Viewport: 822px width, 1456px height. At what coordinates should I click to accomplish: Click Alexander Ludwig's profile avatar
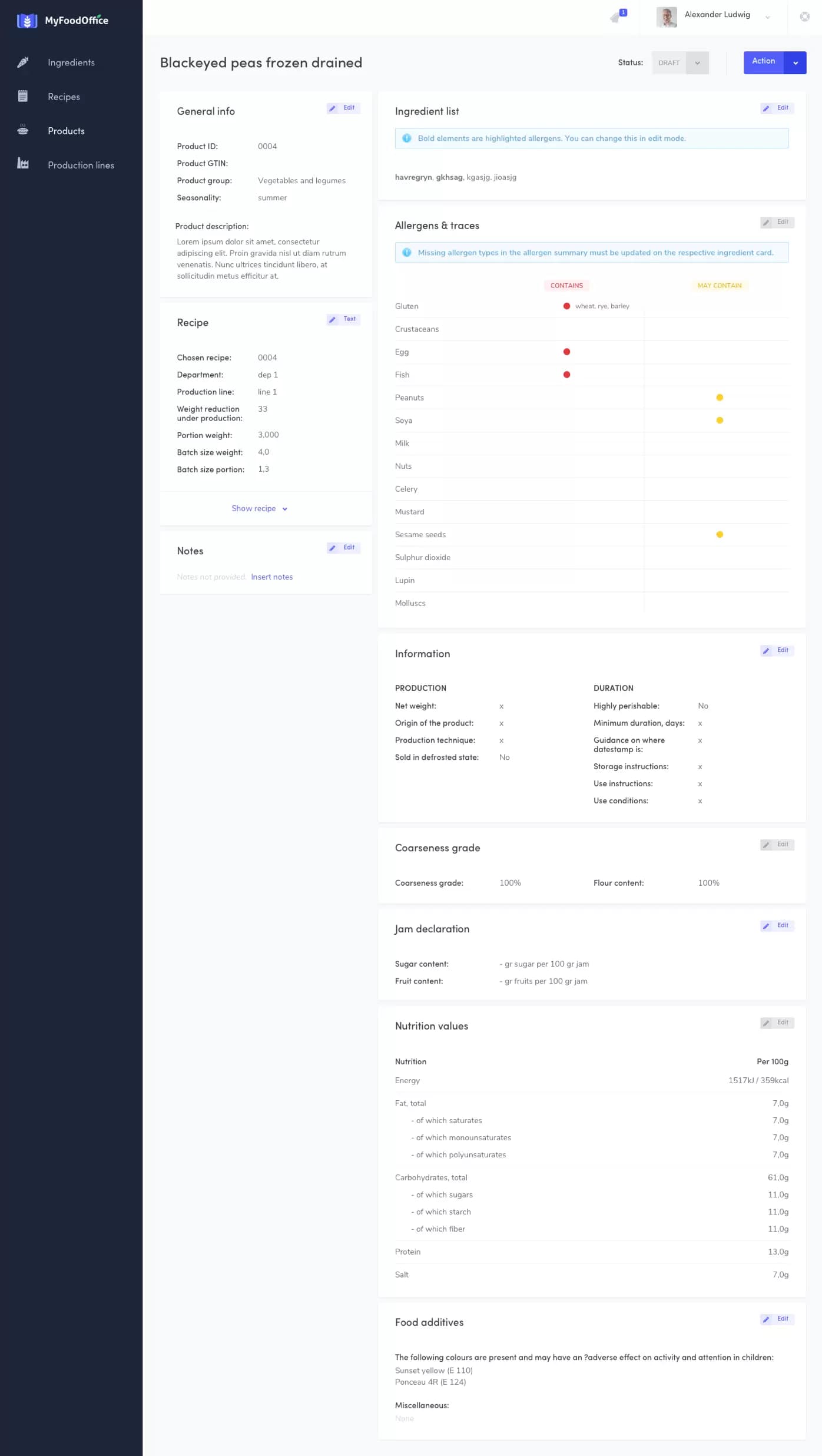(x=667, y=17)
